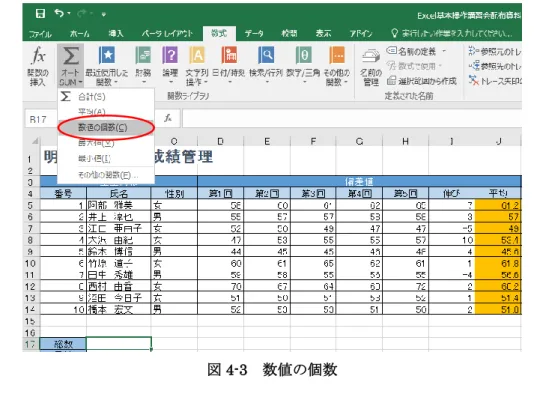Select row 5 header
The width and height of the screenshot is (534, 394).
pos(30,205)
